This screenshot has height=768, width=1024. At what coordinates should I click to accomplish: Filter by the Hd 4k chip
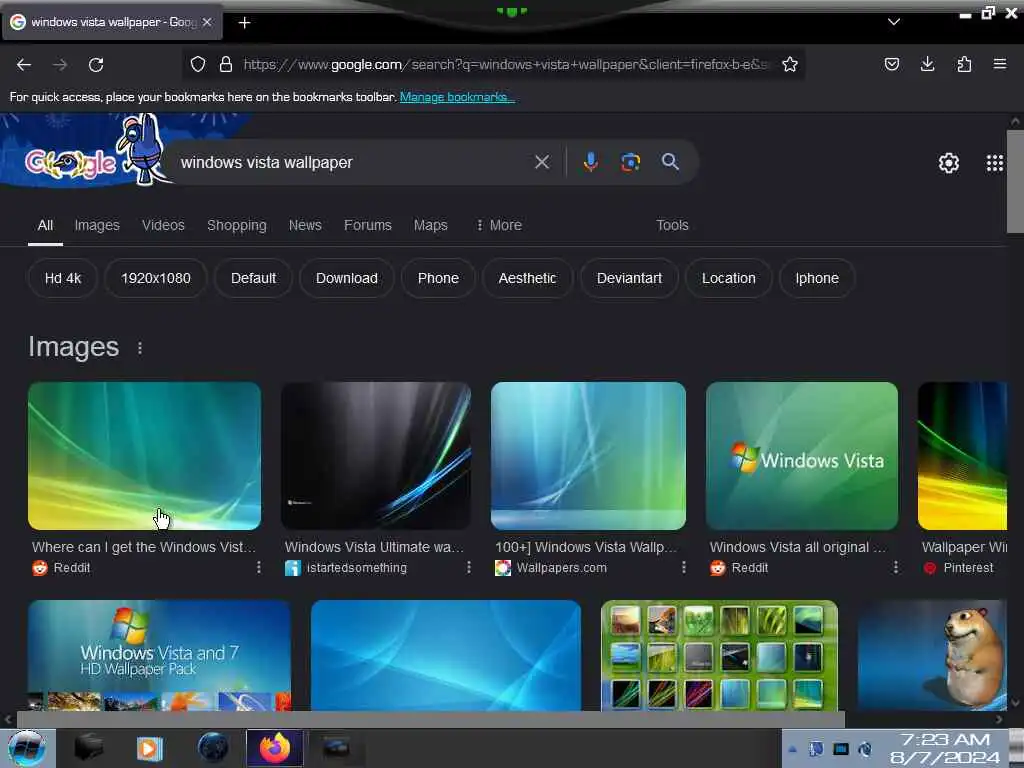63,278
